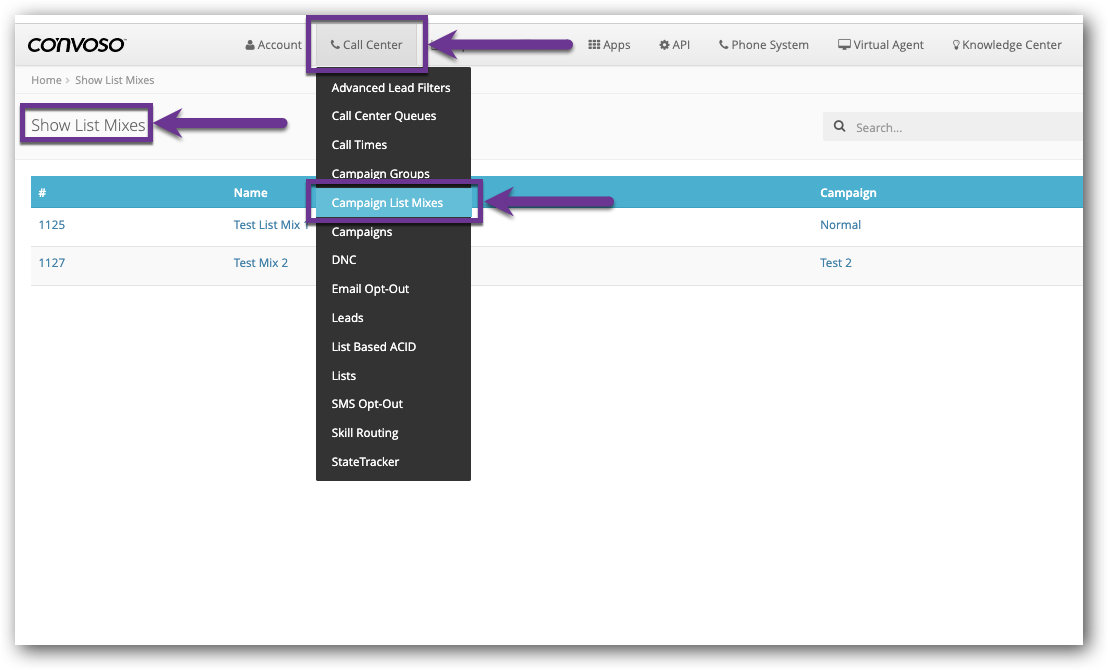Image resolution: width=1108 pixels, height=670 pixels.
Task: Select Campaign List Mixes menu item
Action: (x=393, y=203)
